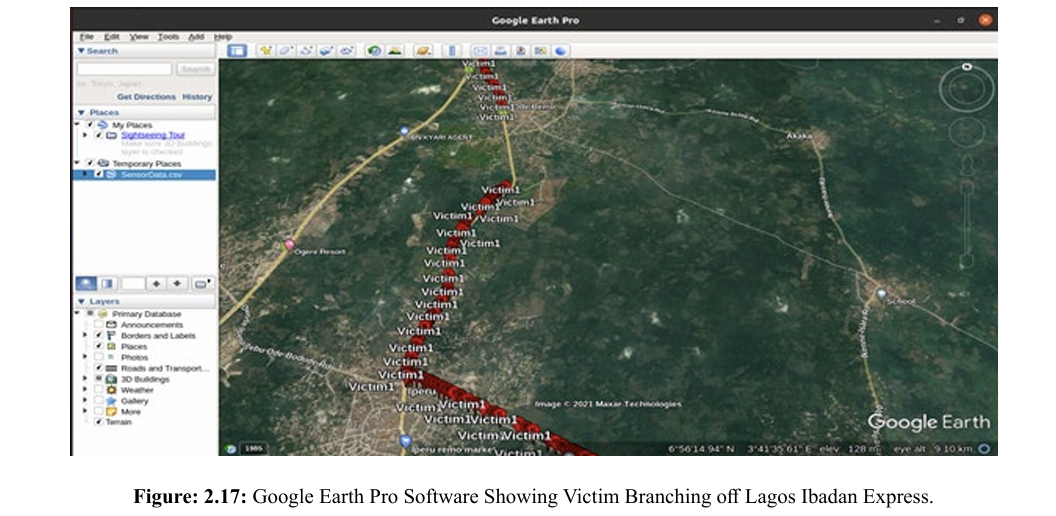Toggle the sidebar panel toolbar button

coord(237,50)
